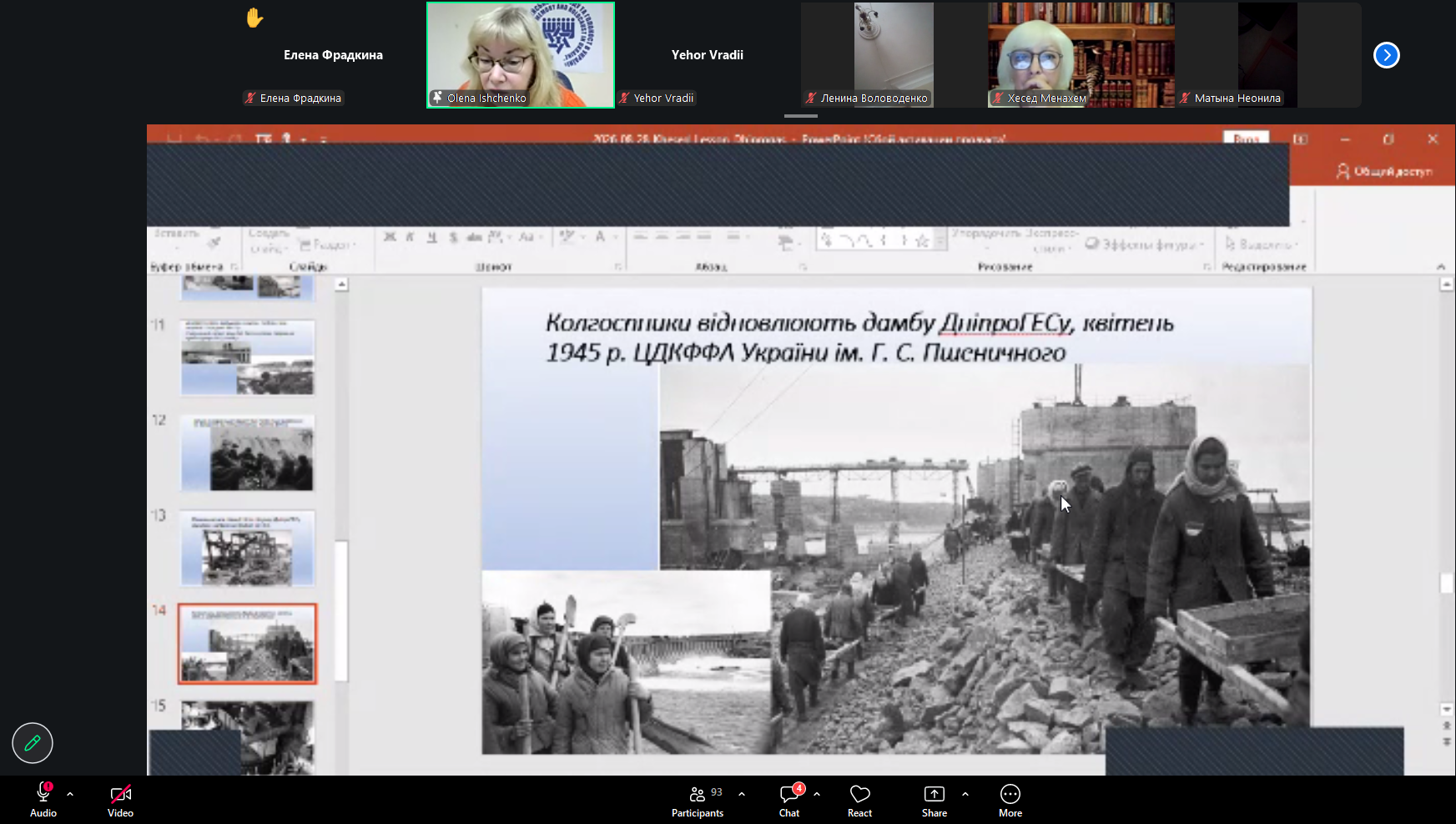Open Рисование drawing dialog launcher

(1207, 267)
